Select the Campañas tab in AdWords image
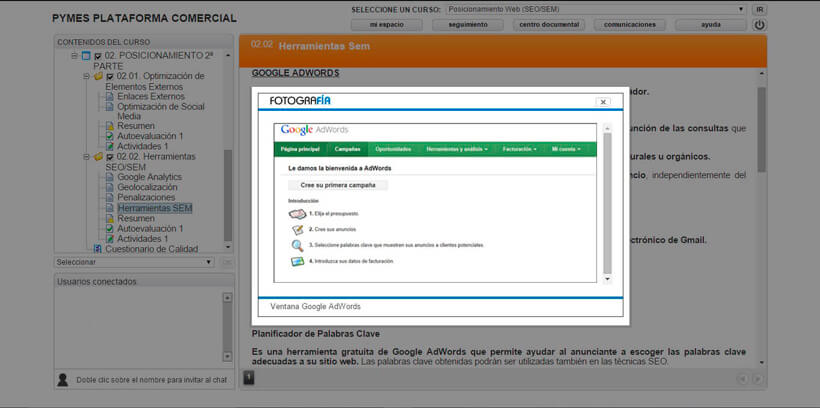The image size is (820, 408). coord(348,149)
